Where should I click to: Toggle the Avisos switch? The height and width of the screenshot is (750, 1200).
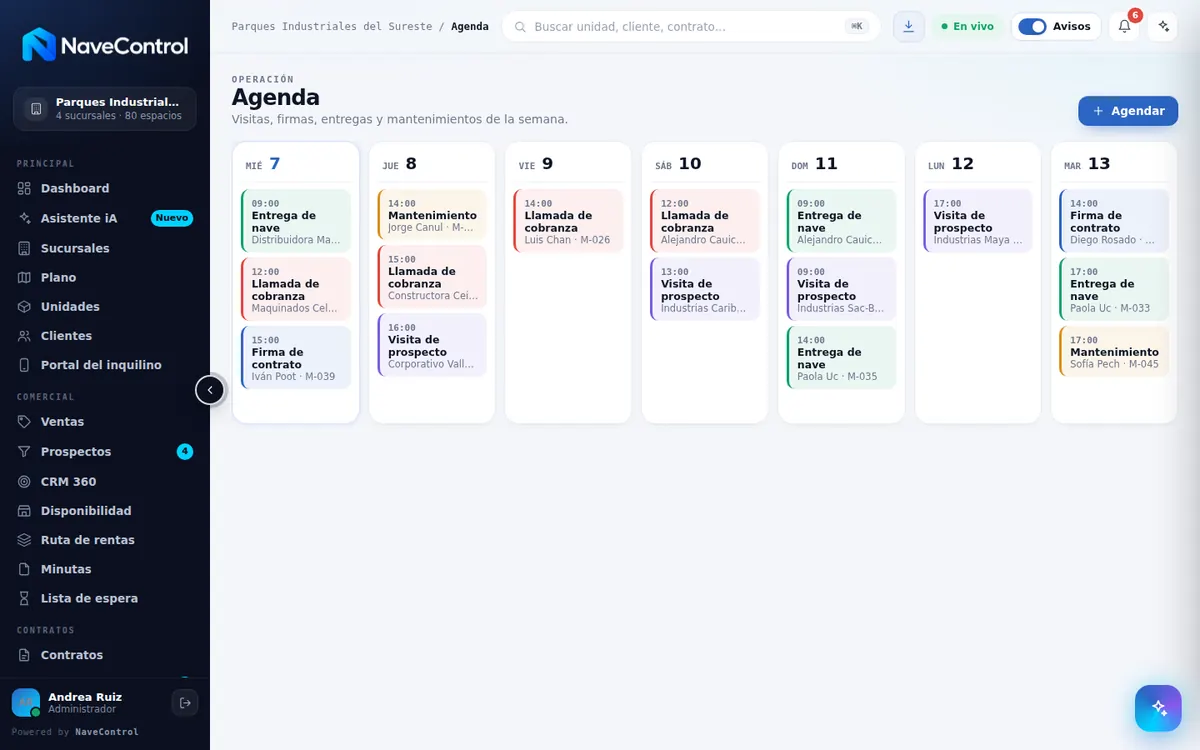tap(1032, 27)
